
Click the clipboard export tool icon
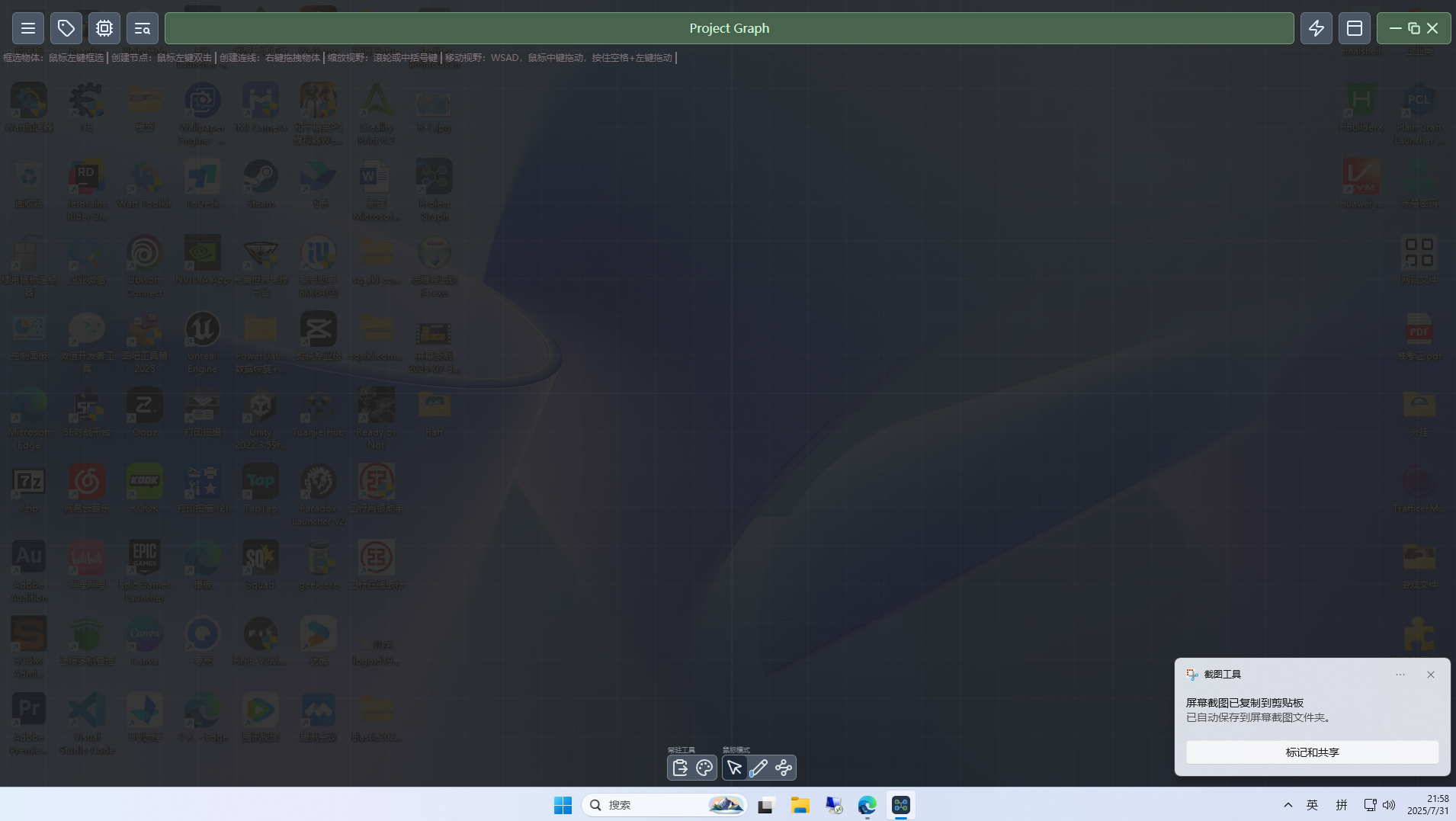[x=680, y=768]
